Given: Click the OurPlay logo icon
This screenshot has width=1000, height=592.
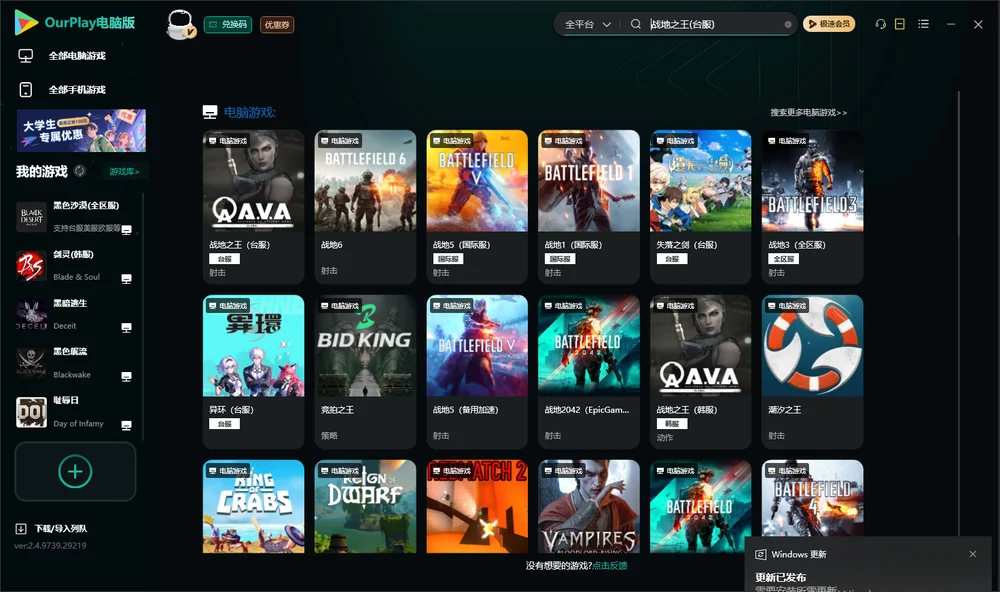Looking at the screenshot, I should [x=26, y=22].
